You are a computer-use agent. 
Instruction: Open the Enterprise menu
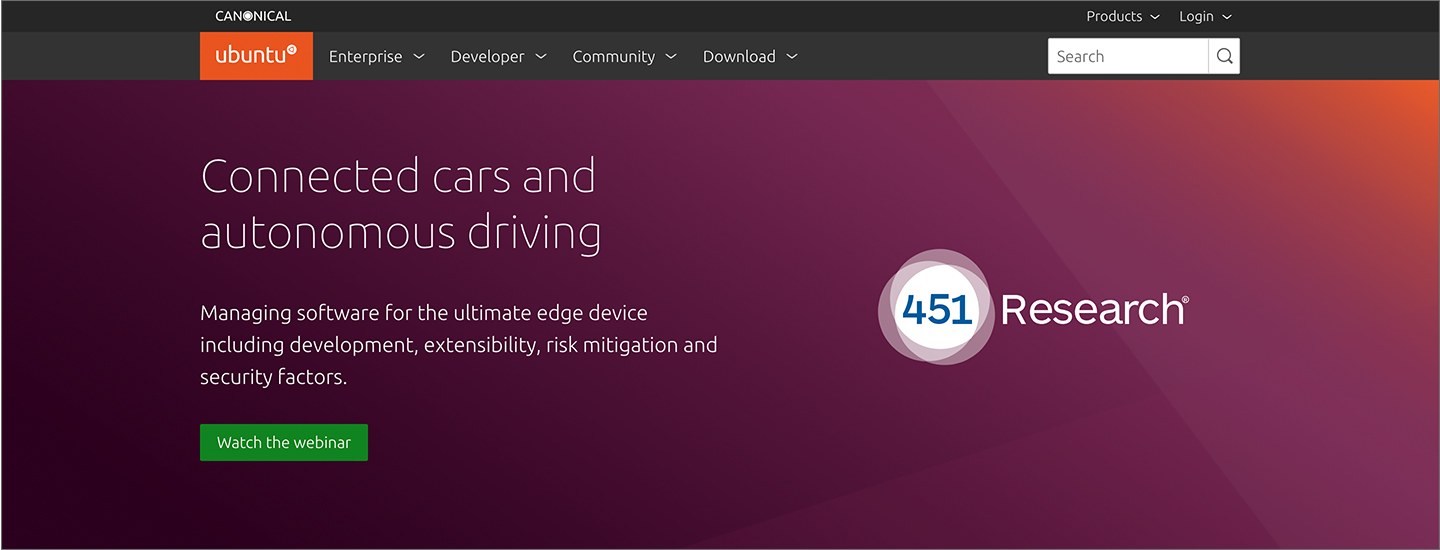coord(377,56)
